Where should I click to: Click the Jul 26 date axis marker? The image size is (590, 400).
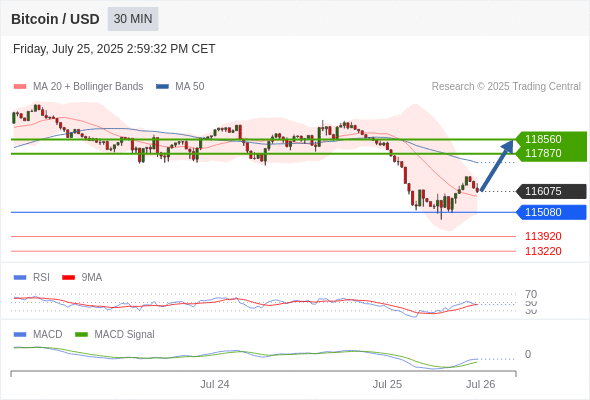coord(481,384)
